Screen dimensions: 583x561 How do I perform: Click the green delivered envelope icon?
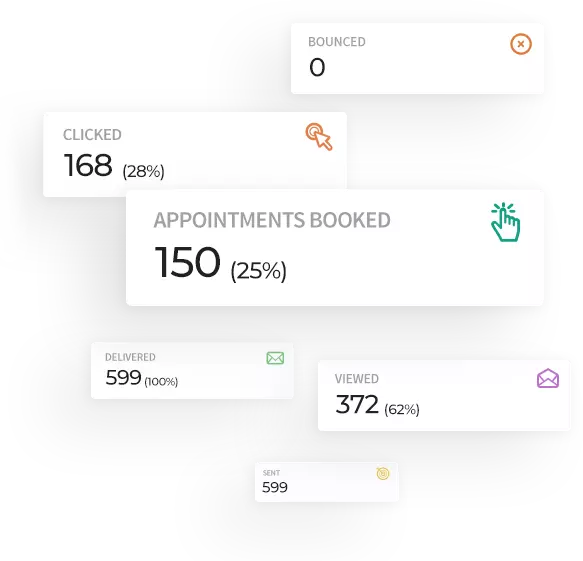(x=275, y=358)
